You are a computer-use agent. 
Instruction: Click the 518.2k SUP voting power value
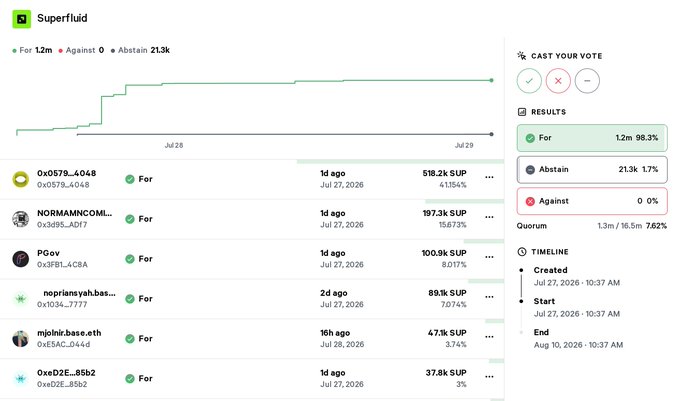click(445, 173)
